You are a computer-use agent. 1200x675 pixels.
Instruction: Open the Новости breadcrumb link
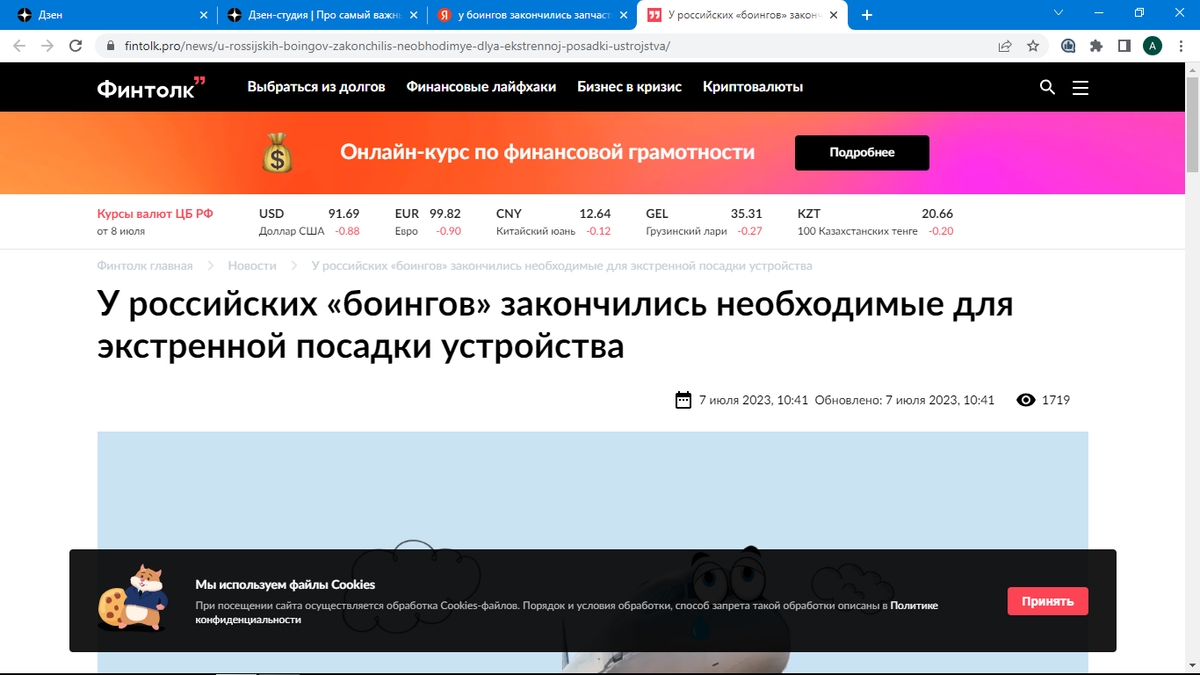pos(253,265)
